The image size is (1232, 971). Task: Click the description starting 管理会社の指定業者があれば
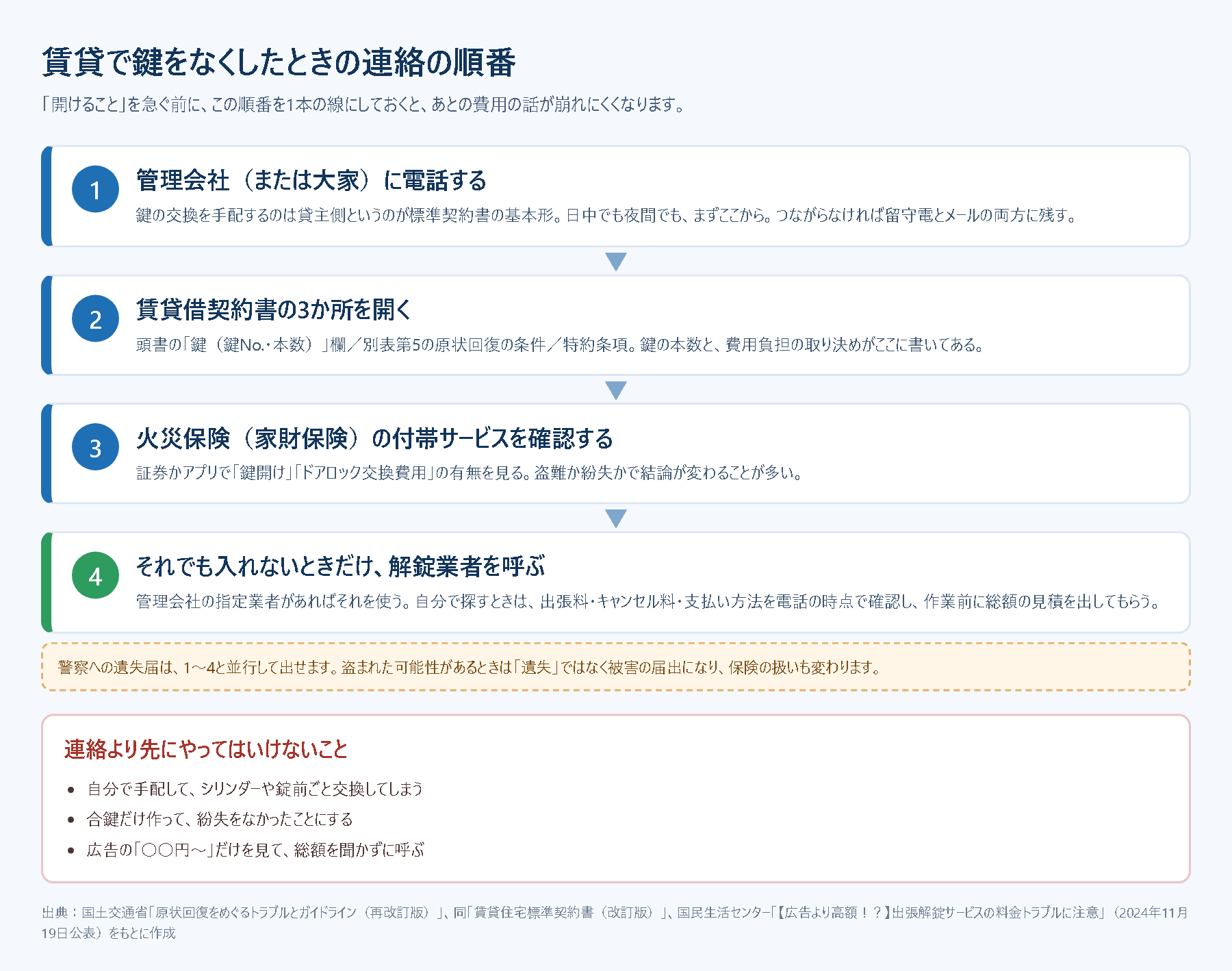click(x=649, y=602)
